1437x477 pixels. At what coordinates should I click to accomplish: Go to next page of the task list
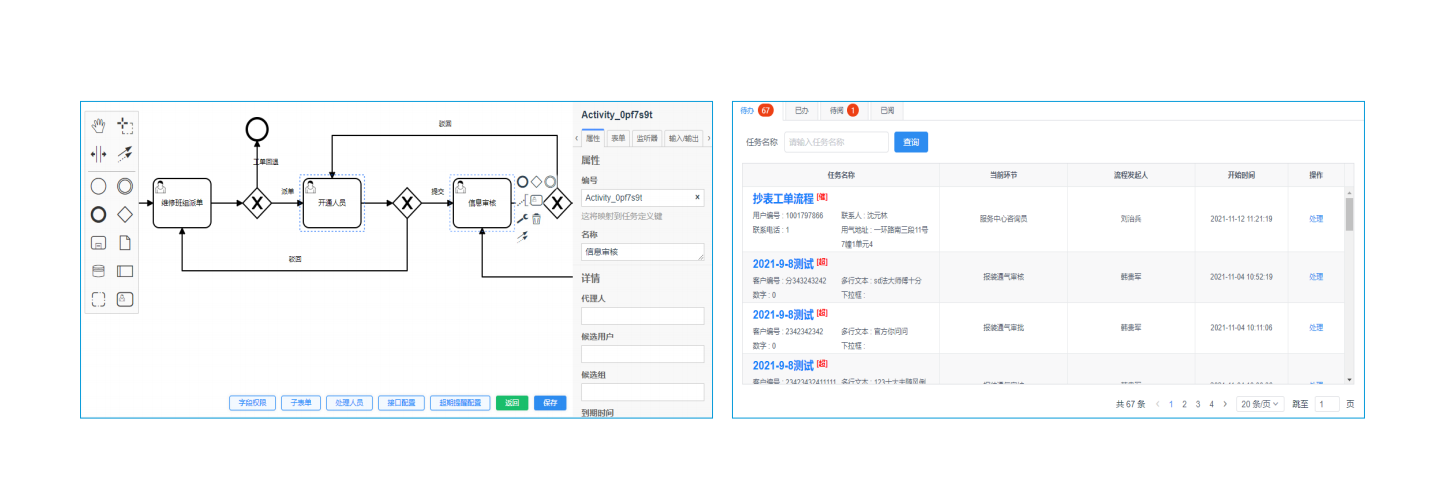tap(1225, 404)
